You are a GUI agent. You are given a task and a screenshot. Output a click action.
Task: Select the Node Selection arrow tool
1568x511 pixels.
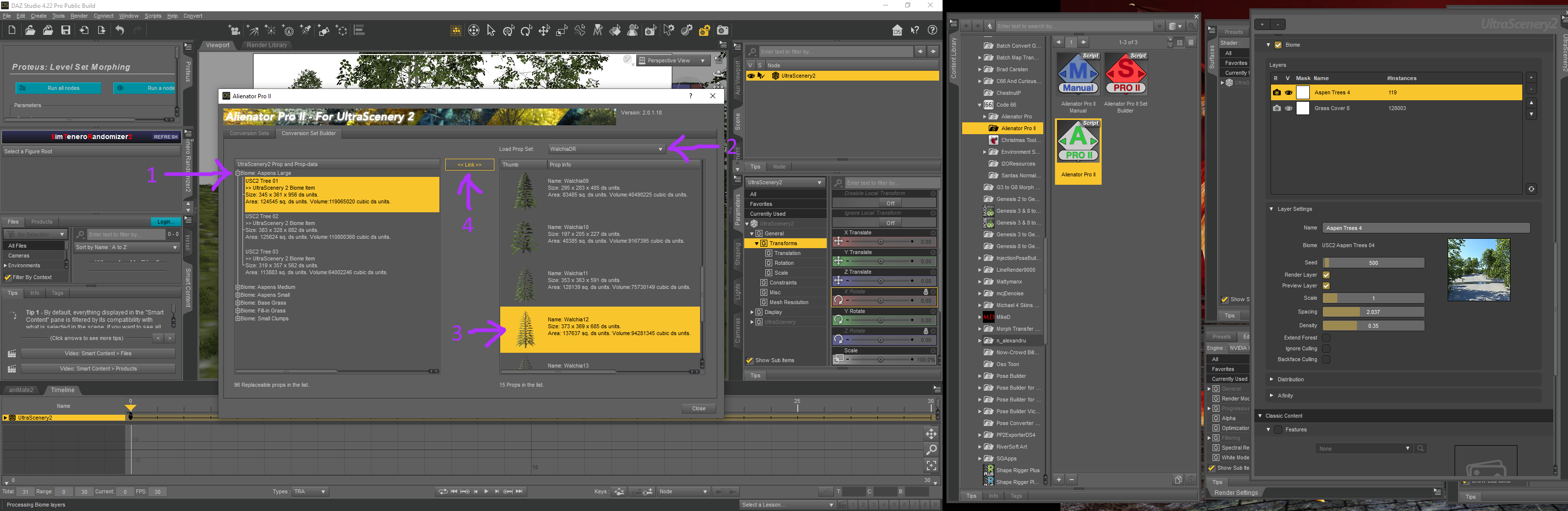(491, 30)
